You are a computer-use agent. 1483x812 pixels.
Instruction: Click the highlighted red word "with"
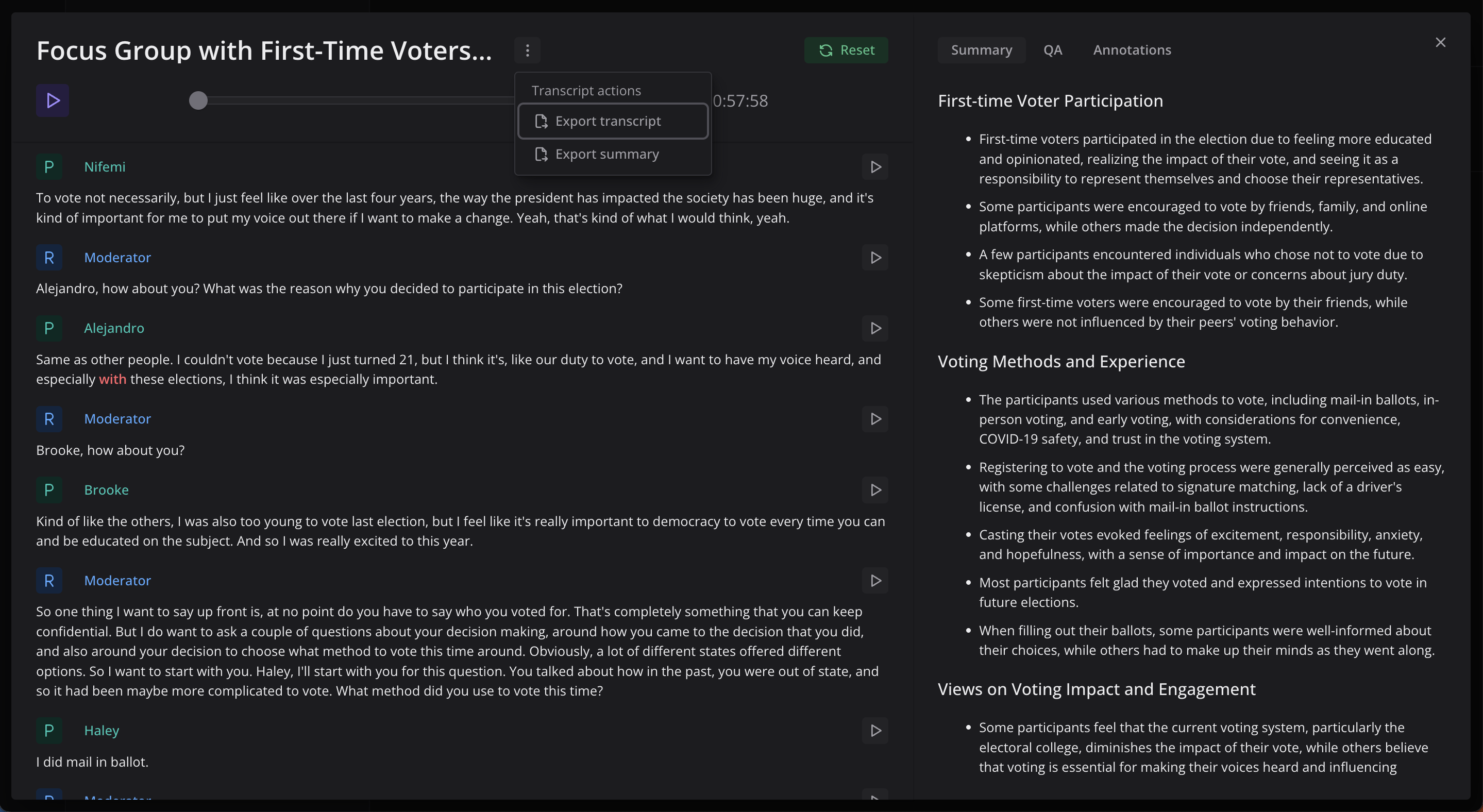tap(112, 379)
